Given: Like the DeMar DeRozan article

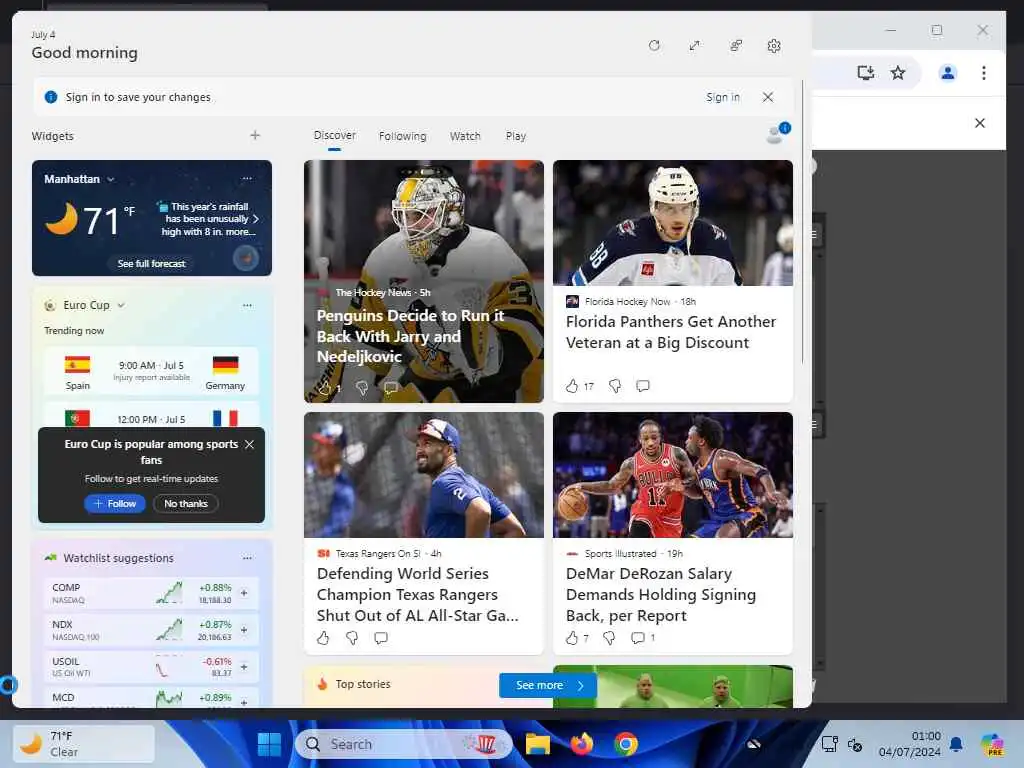Looking at the screenshot, I should [571, 638].
